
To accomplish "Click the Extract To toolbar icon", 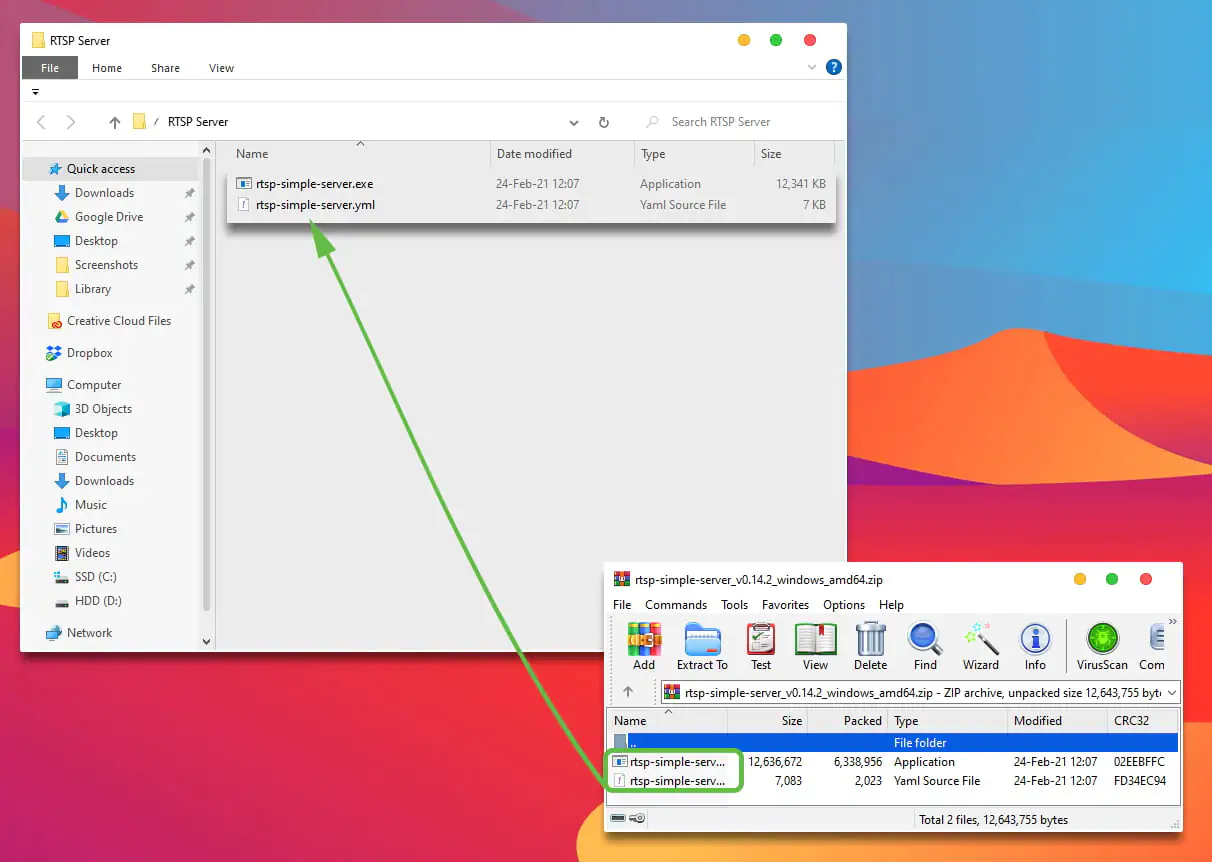I will tap(702, 646).
